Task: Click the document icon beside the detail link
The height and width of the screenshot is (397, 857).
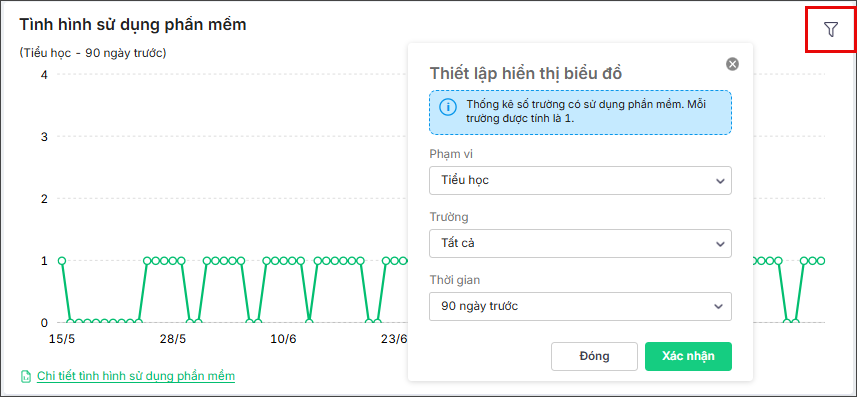Action: tap(25, 376)
